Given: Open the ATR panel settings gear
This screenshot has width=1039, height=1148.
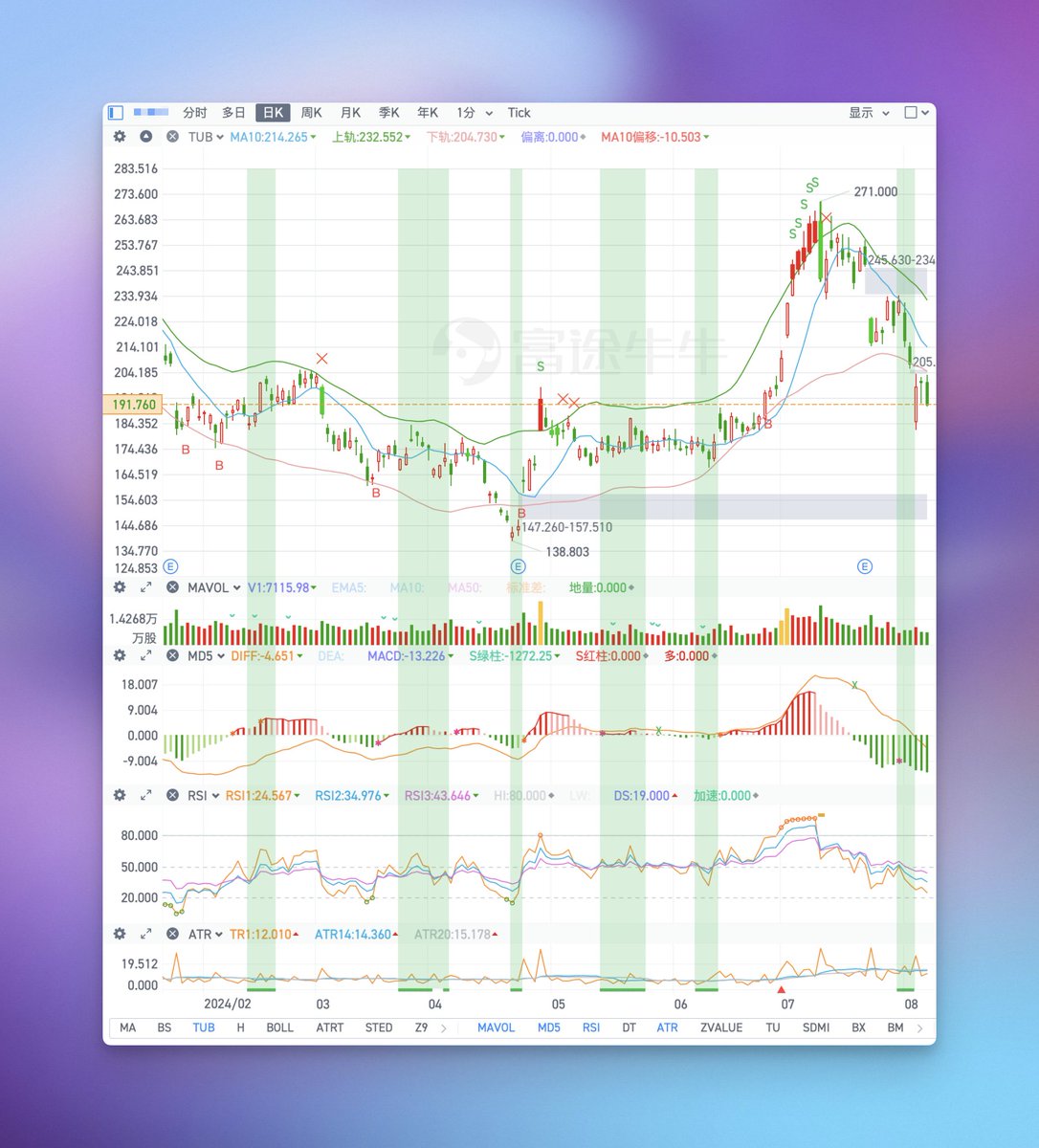Looking at the screenshot, I should (x=119, y=934).
